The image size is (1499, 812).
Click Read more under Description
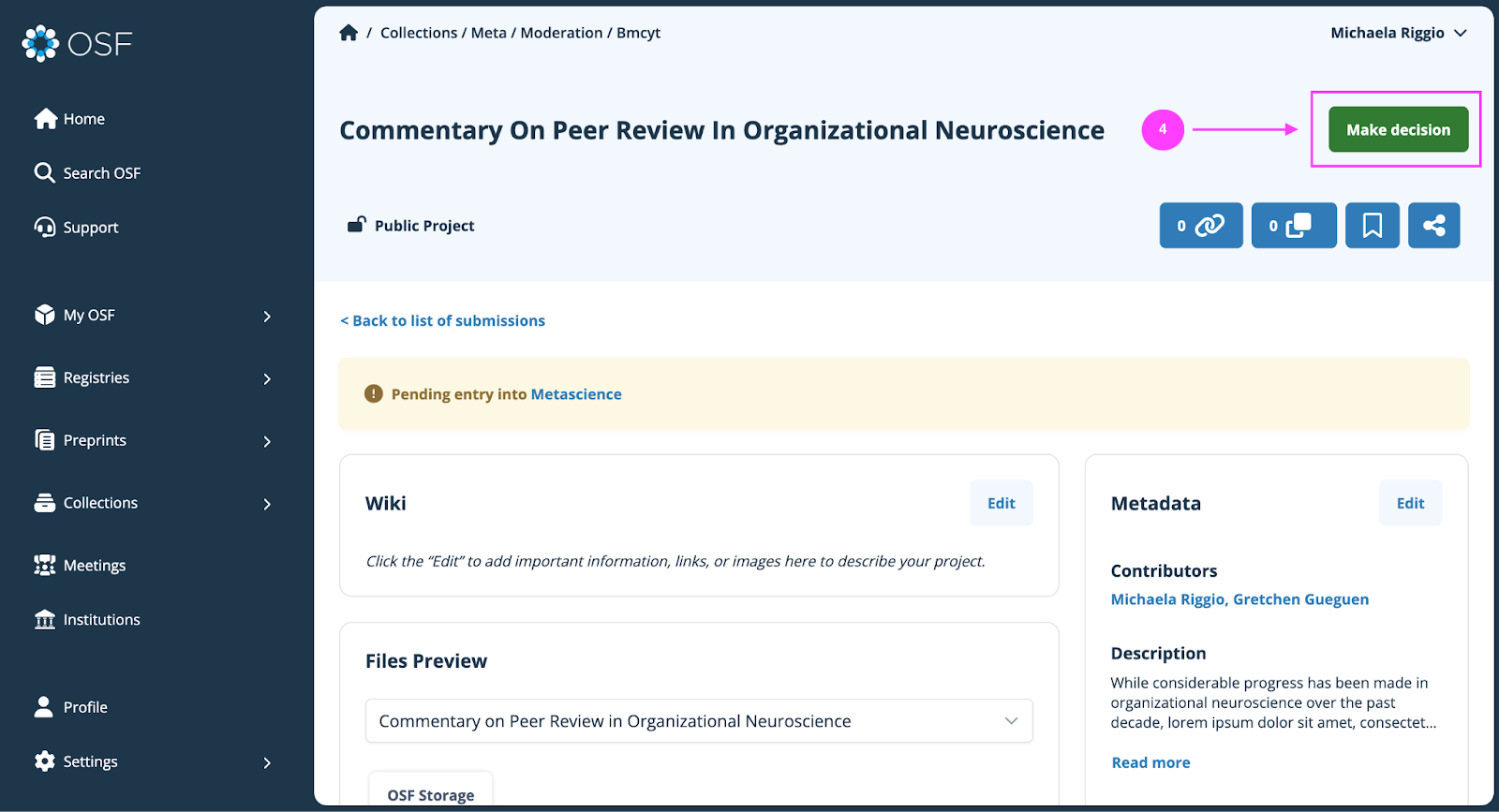click(x=1150, y=762)
